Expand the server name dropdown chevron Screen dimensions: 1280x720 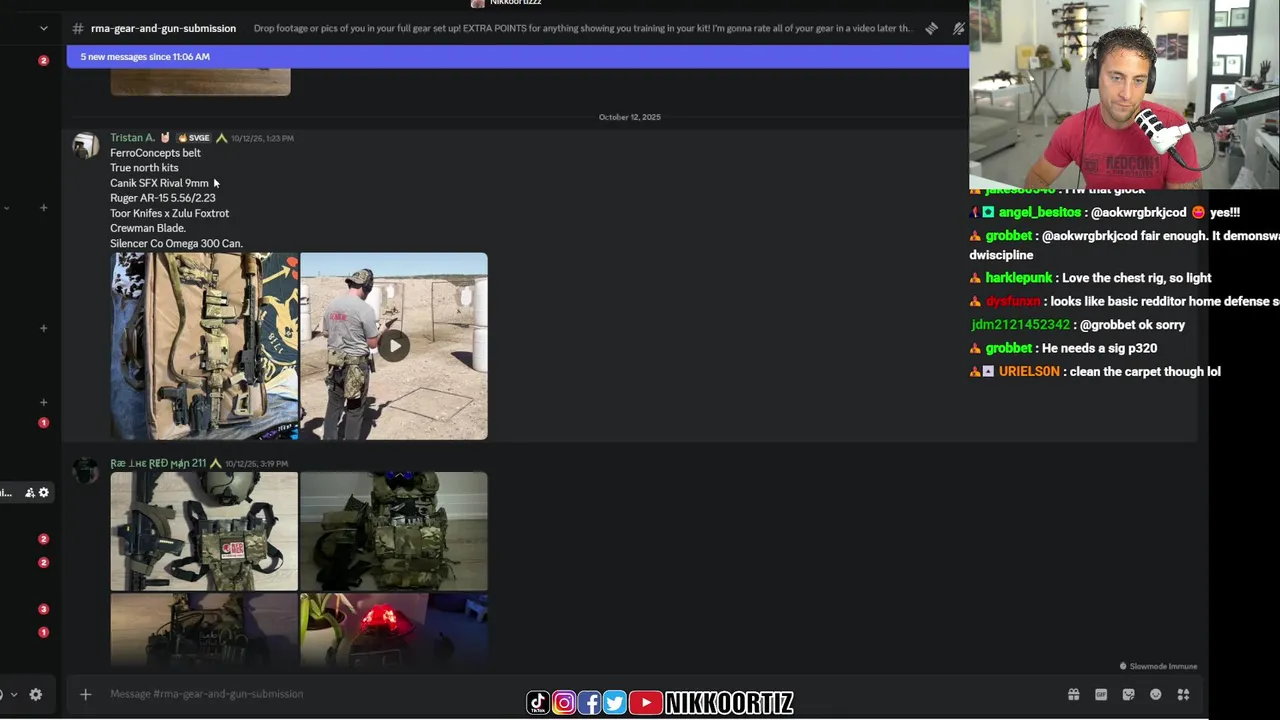43,28
